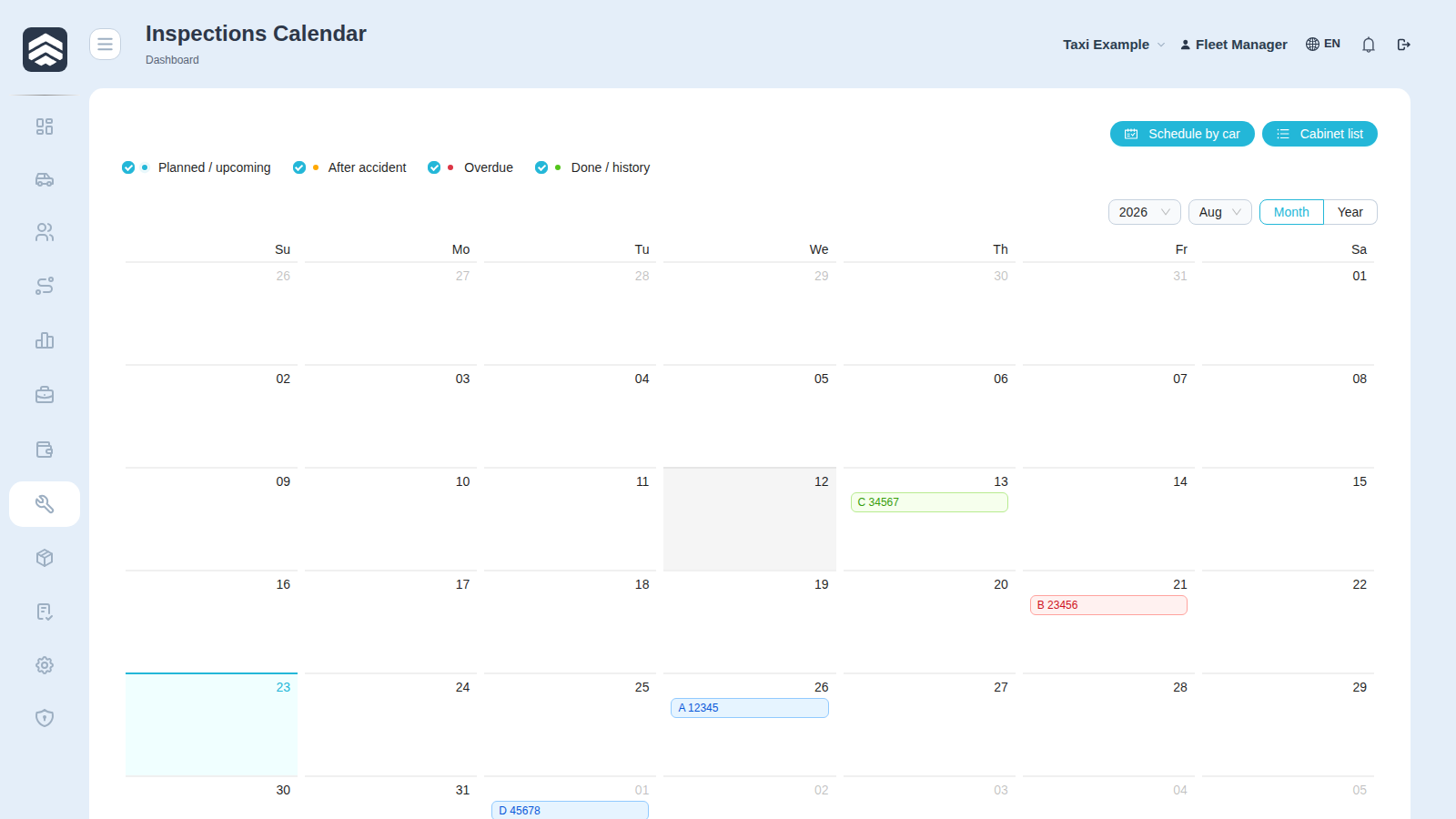The height and width of the screenshot is (819, 1456).
Task: Select Saturday August 01 cell
Action: (1288, 314)
